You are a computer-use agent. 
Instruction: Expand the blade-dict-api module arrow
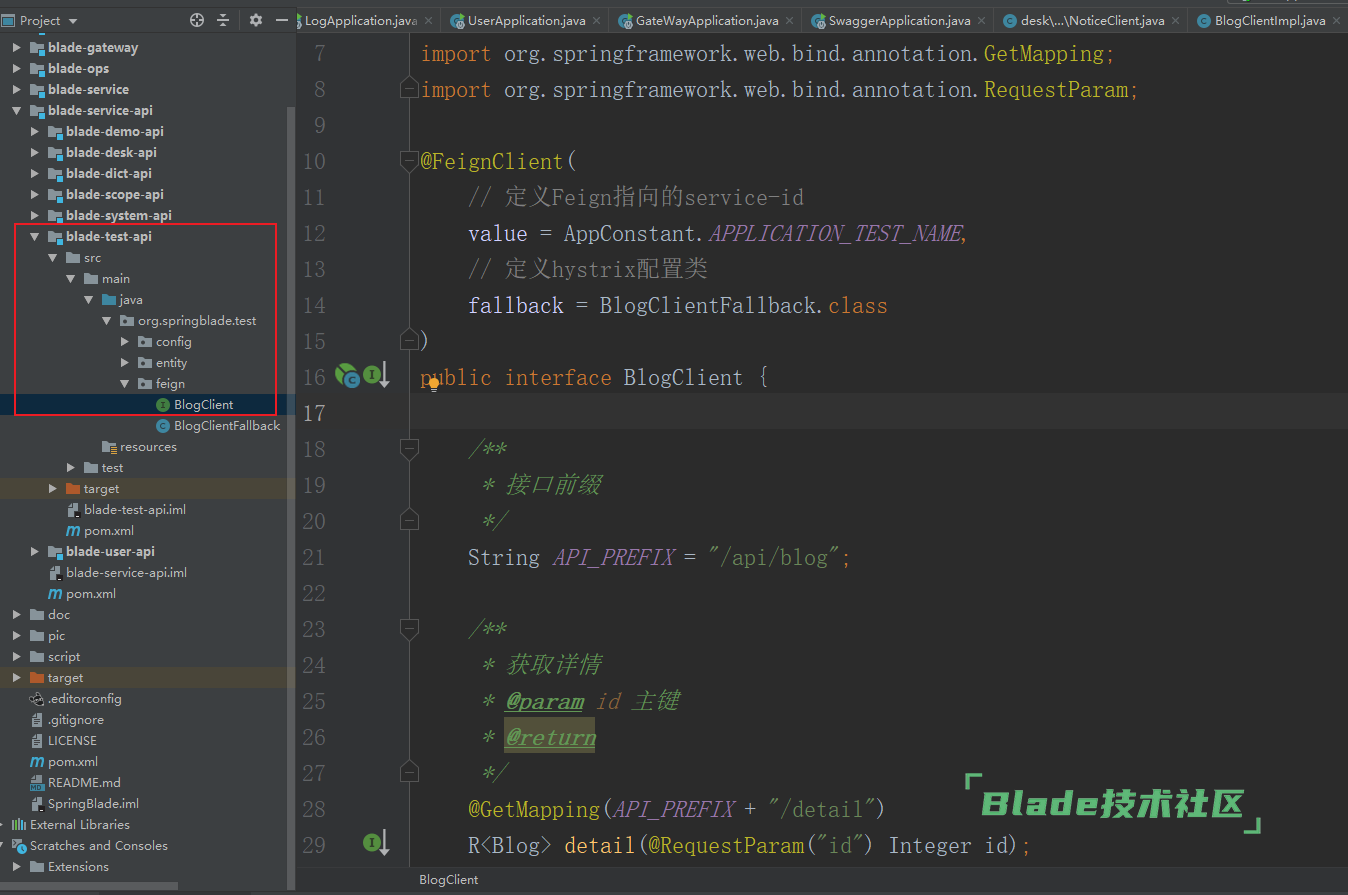[35, 173]
